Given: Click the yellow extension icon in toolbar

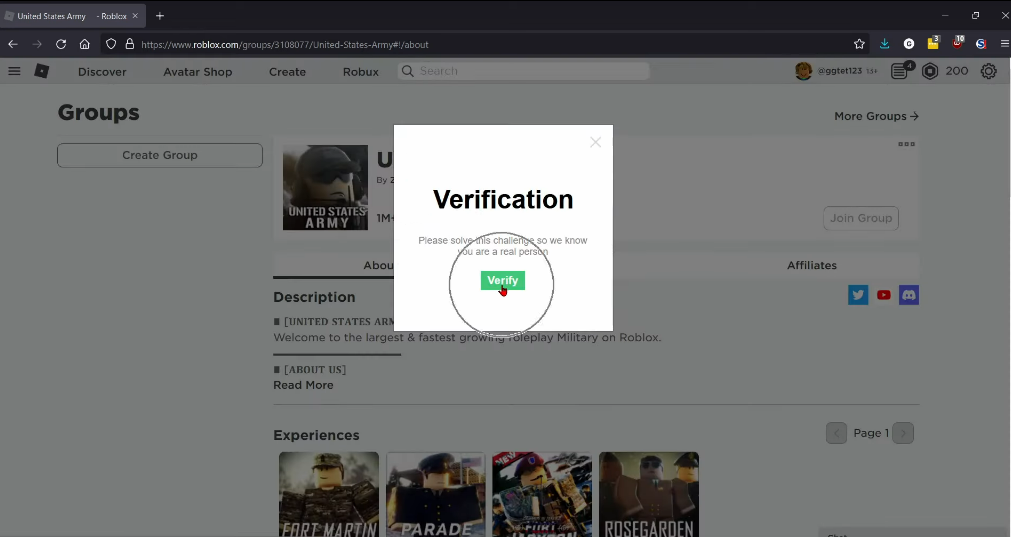Looking at the screenshot, I should click(x=933, y=43).
